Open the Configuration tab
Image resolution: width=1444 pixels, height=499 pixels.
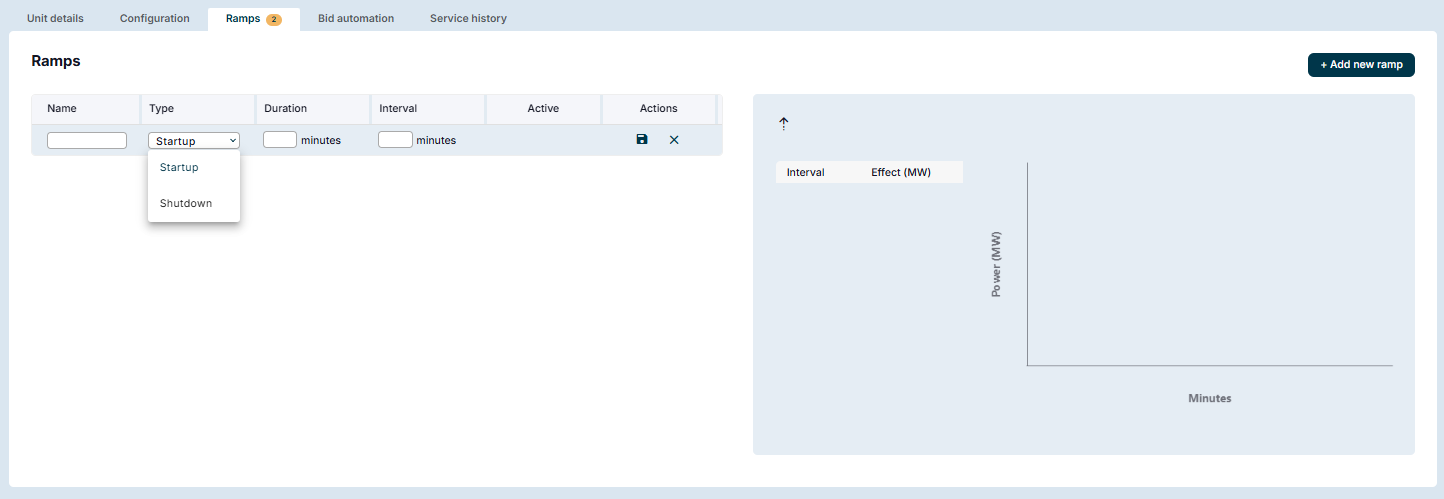click(x=154, y=18)
